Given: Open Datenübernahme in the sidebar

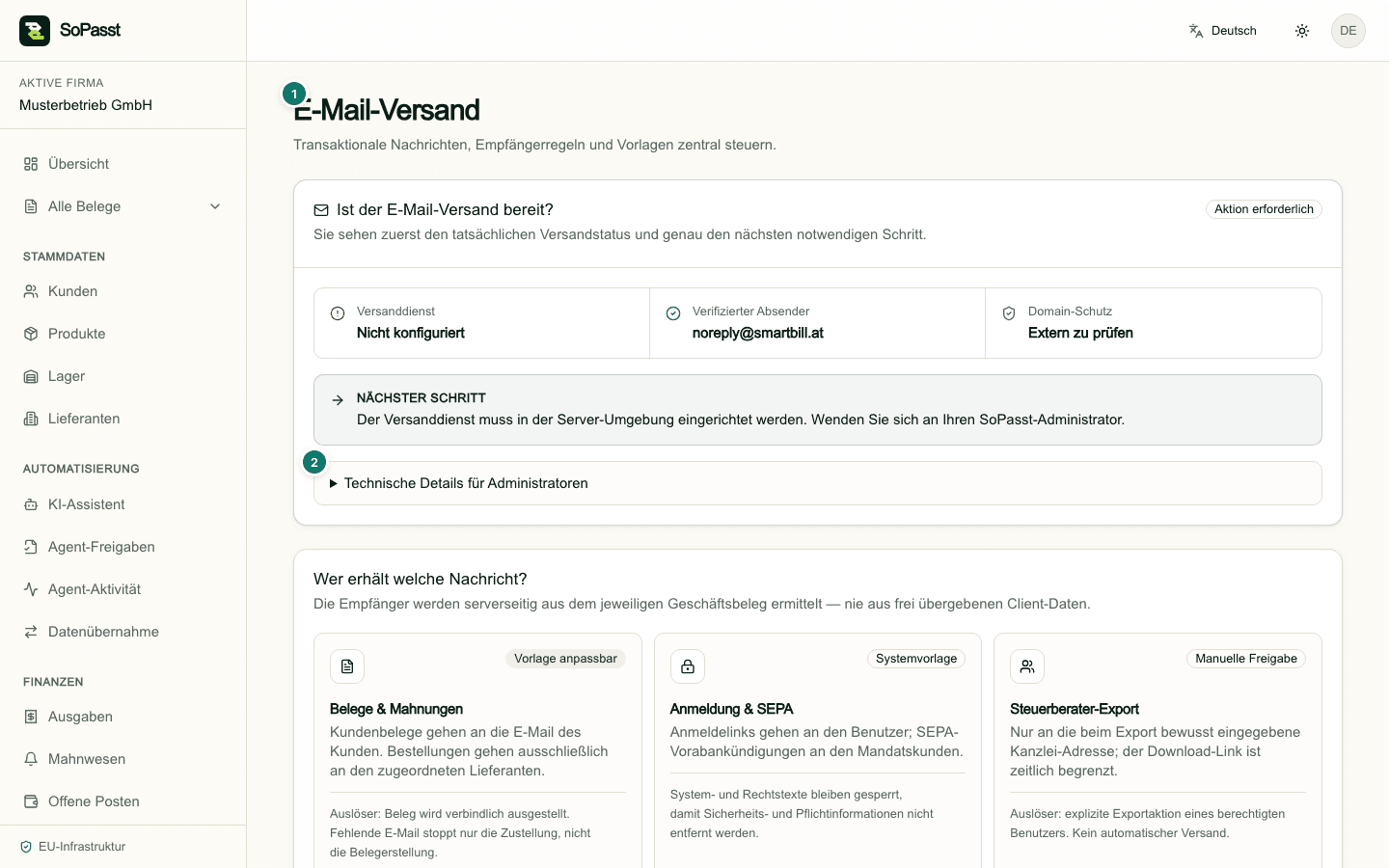Looking at the screenshot, I should pos(123,632).
